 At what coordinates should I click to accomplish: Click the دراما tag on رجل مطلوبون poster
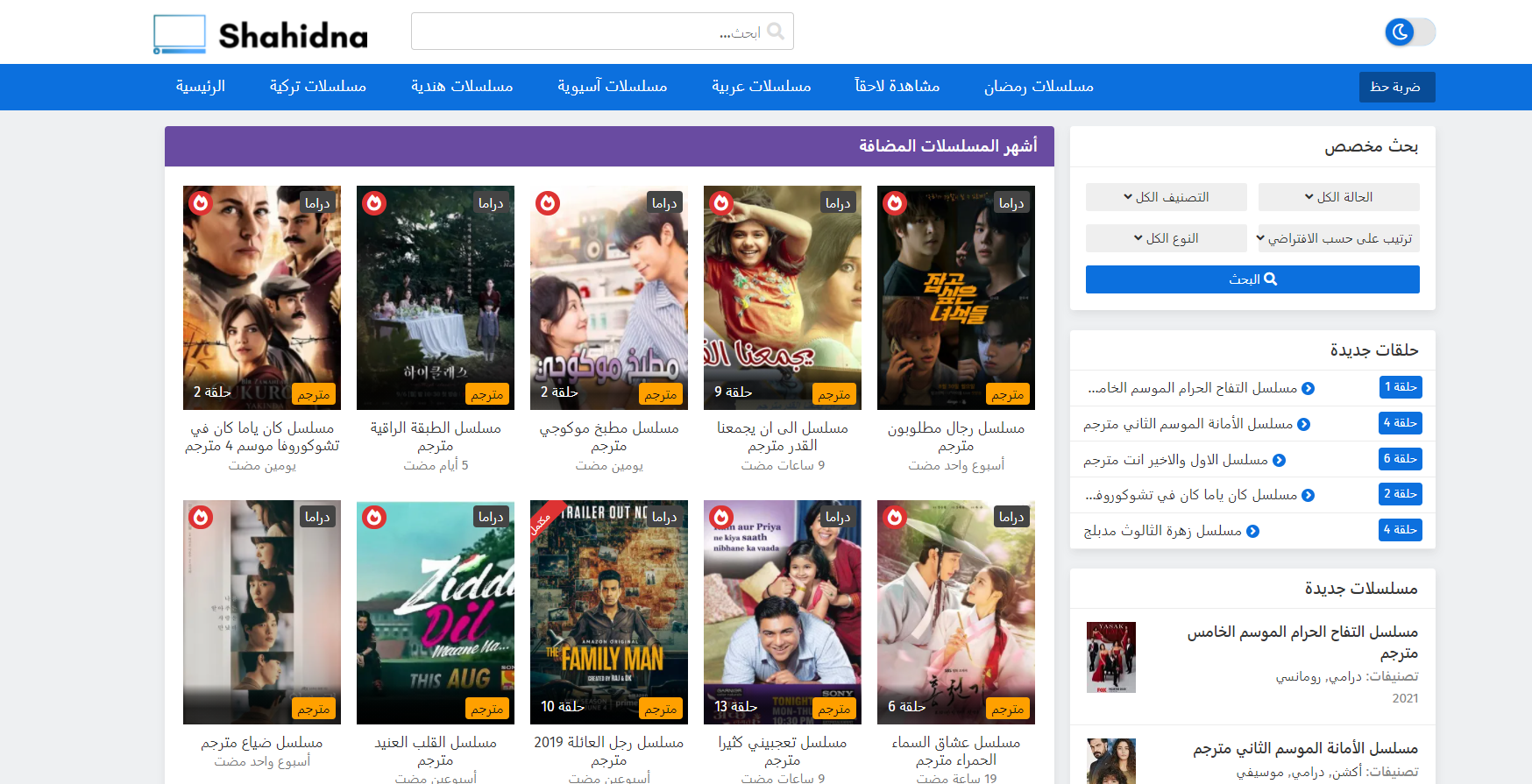pos(1011,203)
